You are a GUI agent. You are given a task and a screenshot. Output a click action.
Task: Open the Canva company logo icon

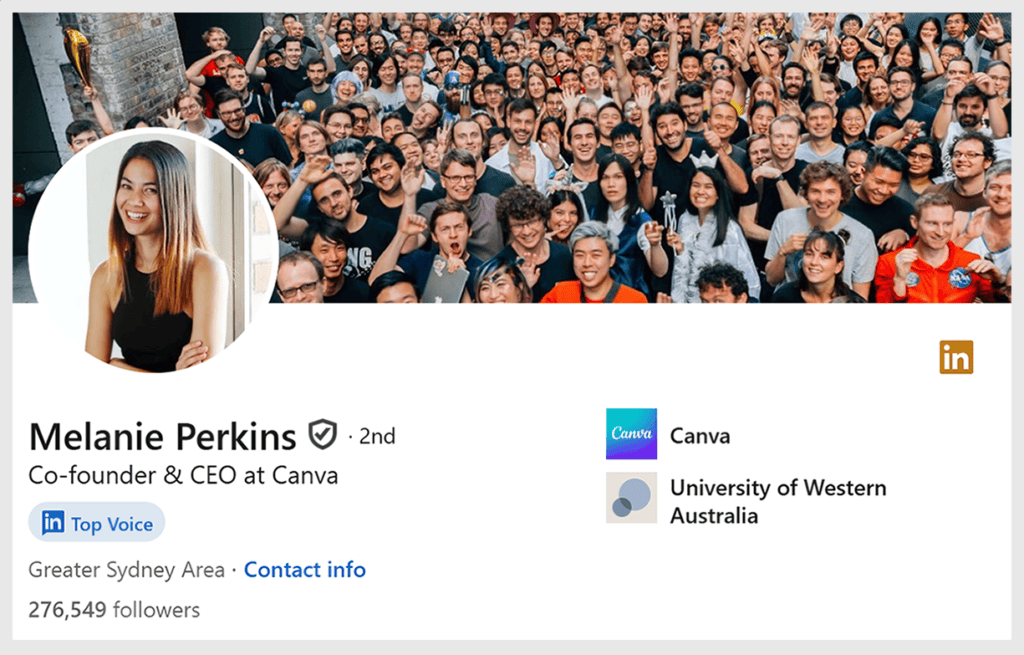[x=631, y=434]
